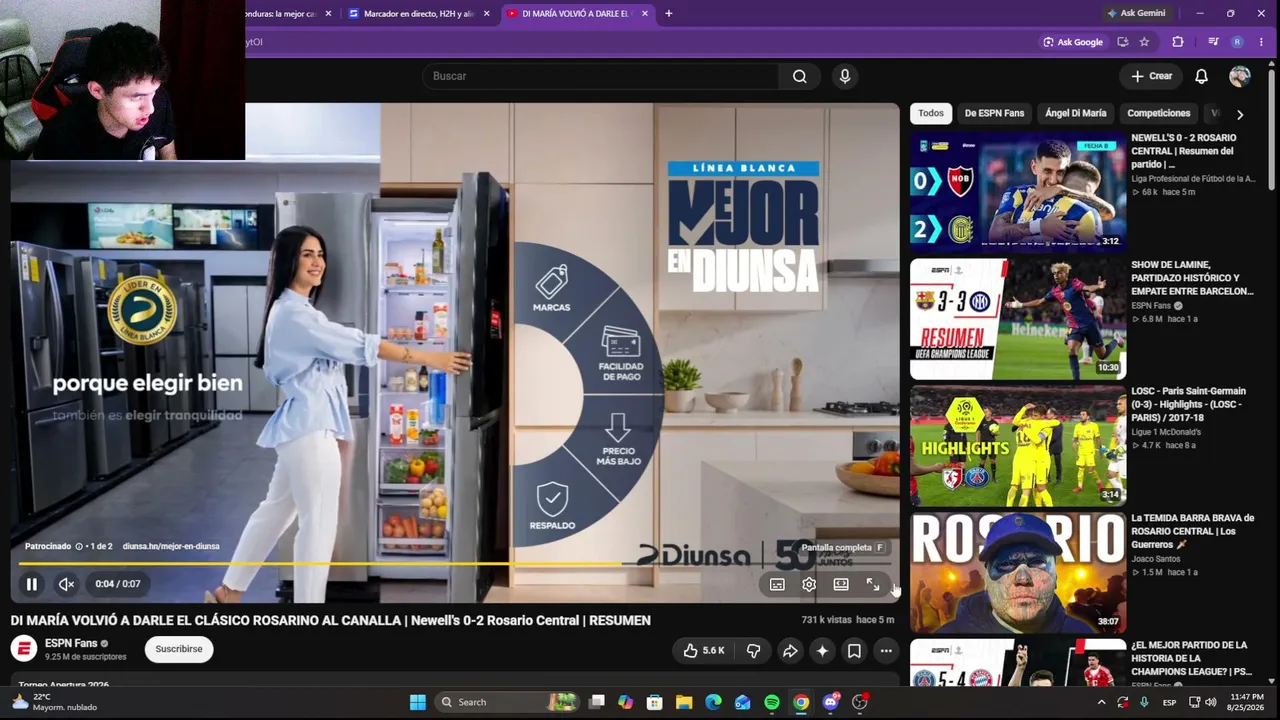Enter fullscreen with the player's fullscreen icon
1280x720 pixels.
(x=873, y=585)
